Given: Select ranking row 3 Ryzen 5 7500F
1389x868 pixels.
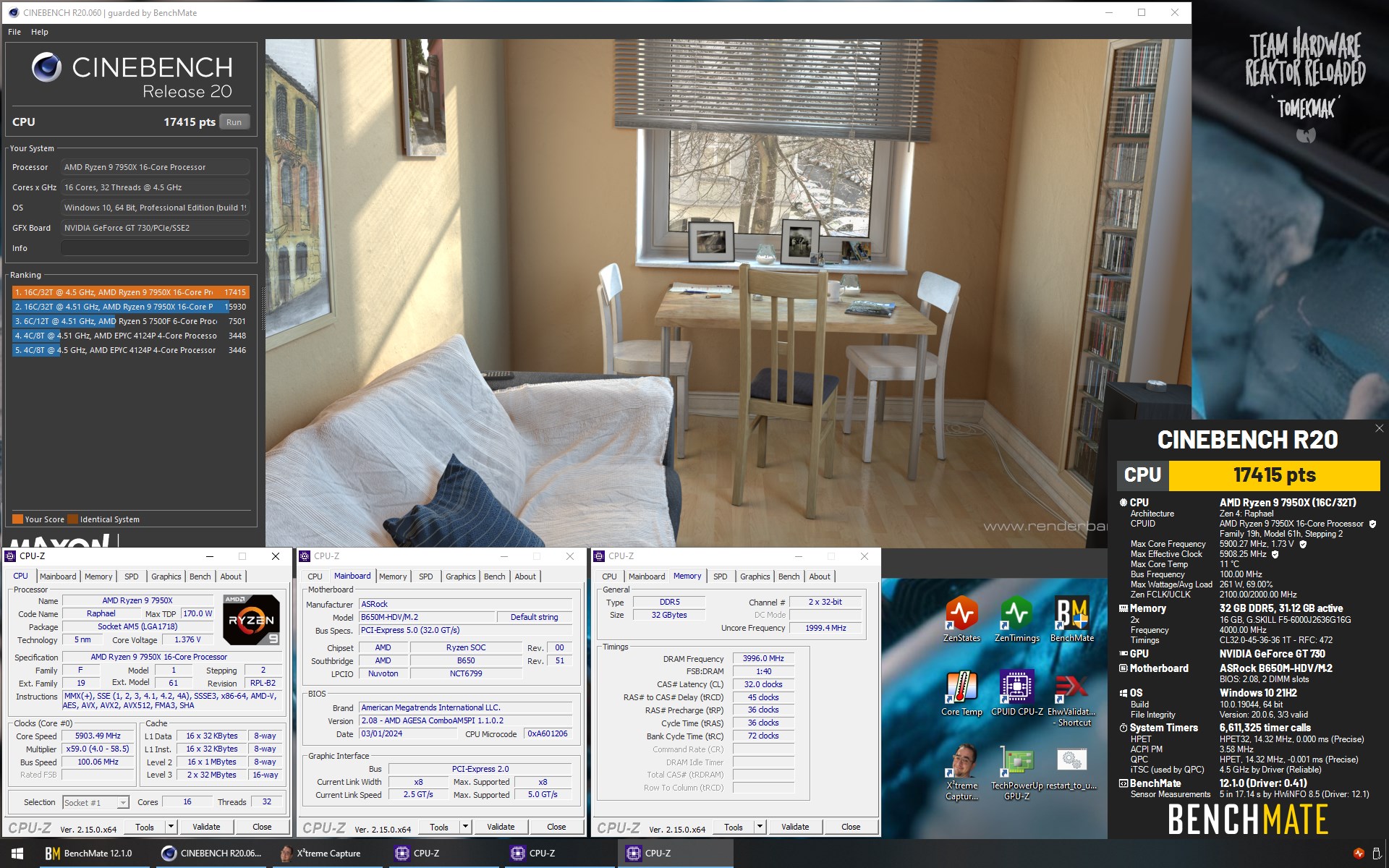Looking at the screenshot, I should pos(131,321).
